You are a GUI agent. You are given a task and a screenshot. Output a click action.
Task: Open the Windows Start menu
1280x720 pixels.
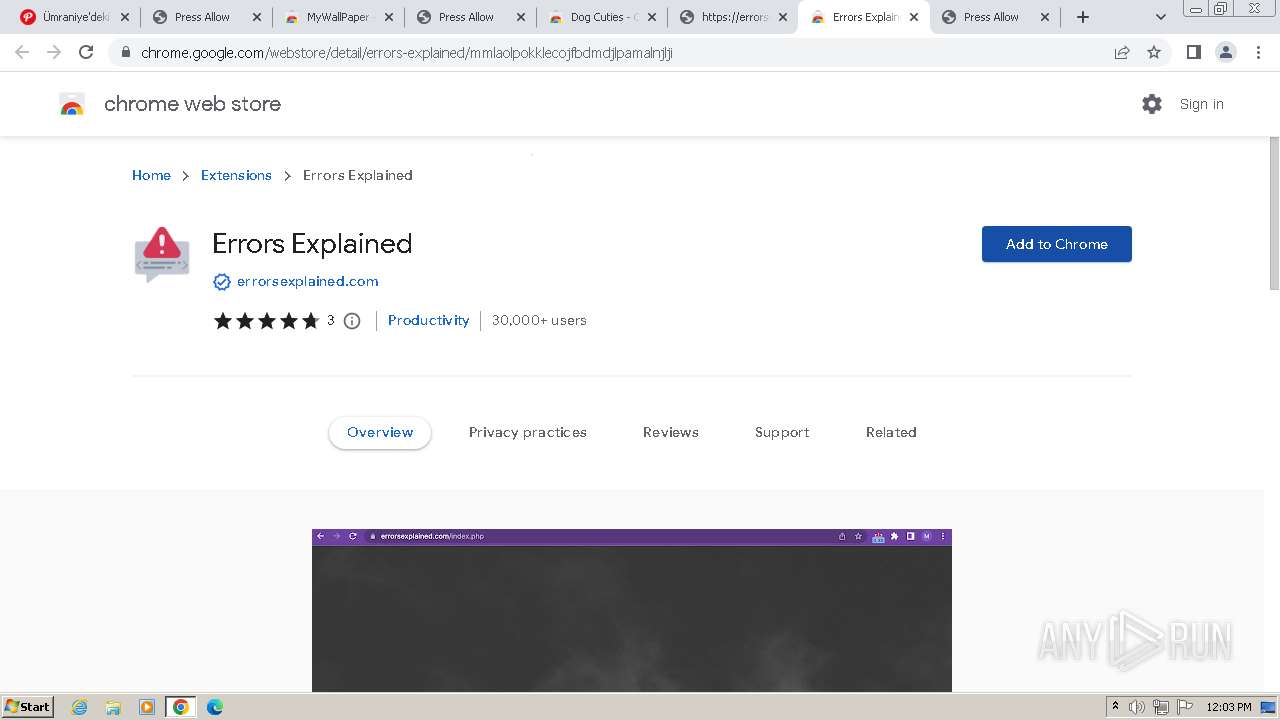(x=27, y=707)
